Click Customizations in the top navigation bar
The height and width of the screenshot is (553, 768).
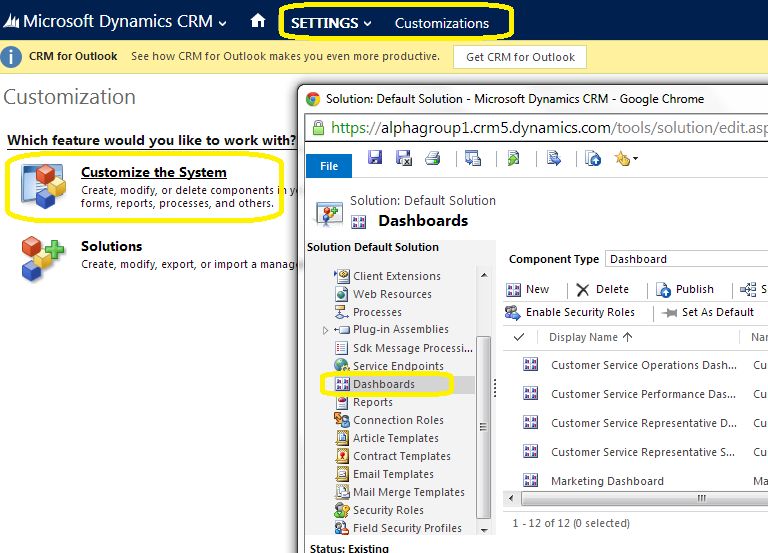pos(442,23)
